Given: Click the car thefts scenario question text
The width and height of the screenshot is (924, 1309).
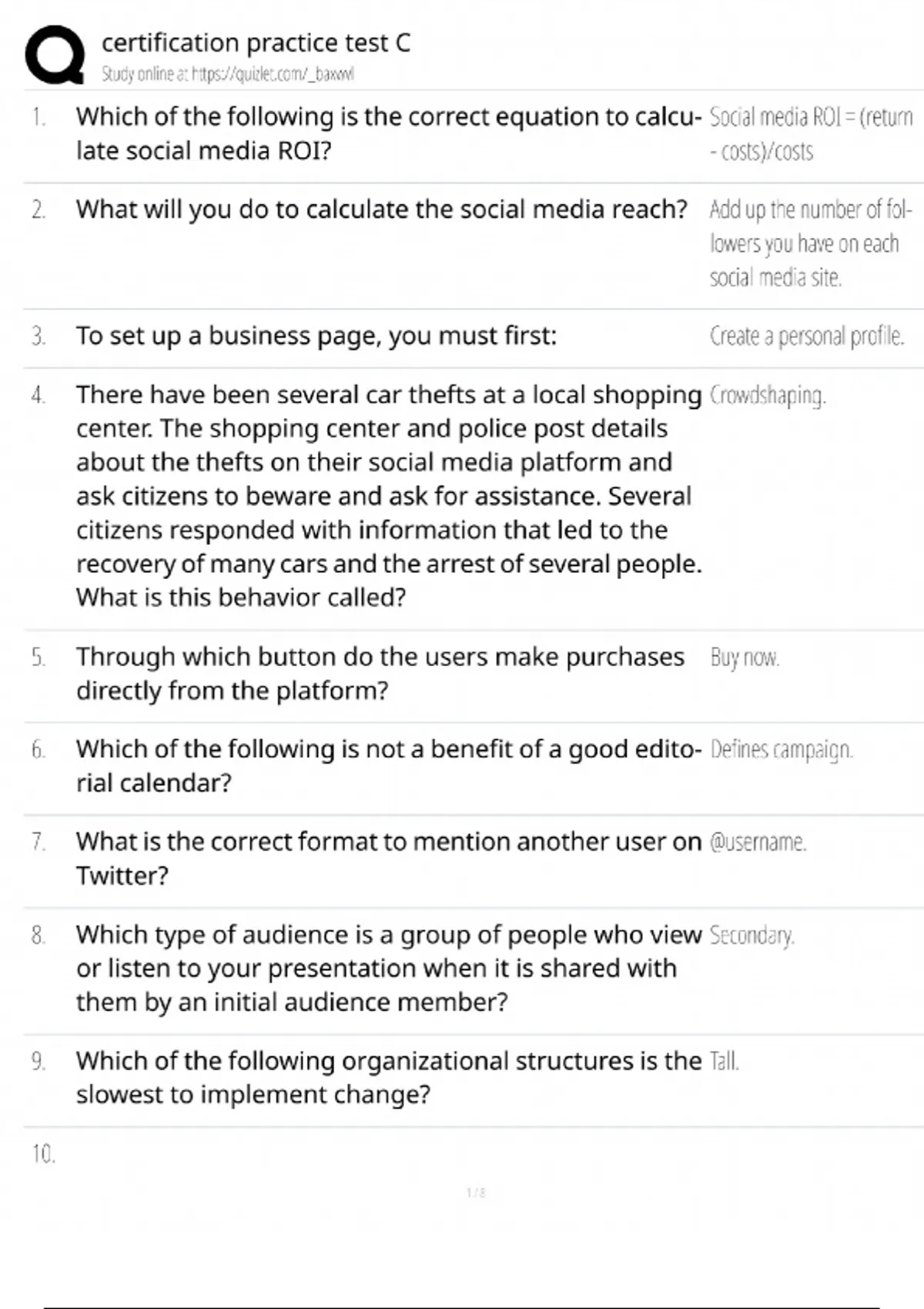Looking at the screenshot, I should [388, 496].
